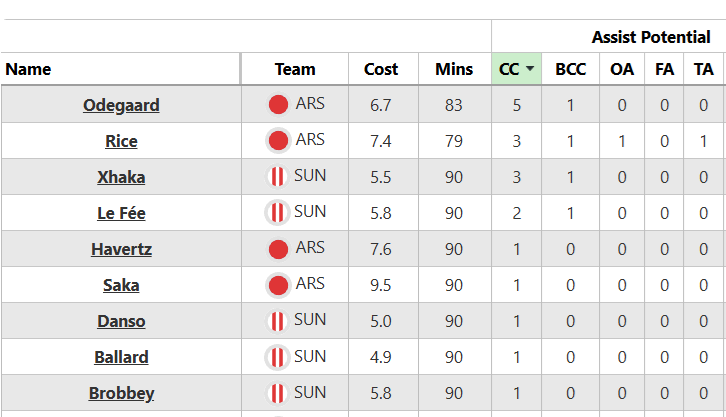
Task: Sort by Mins column header
Action: (454, 69)
